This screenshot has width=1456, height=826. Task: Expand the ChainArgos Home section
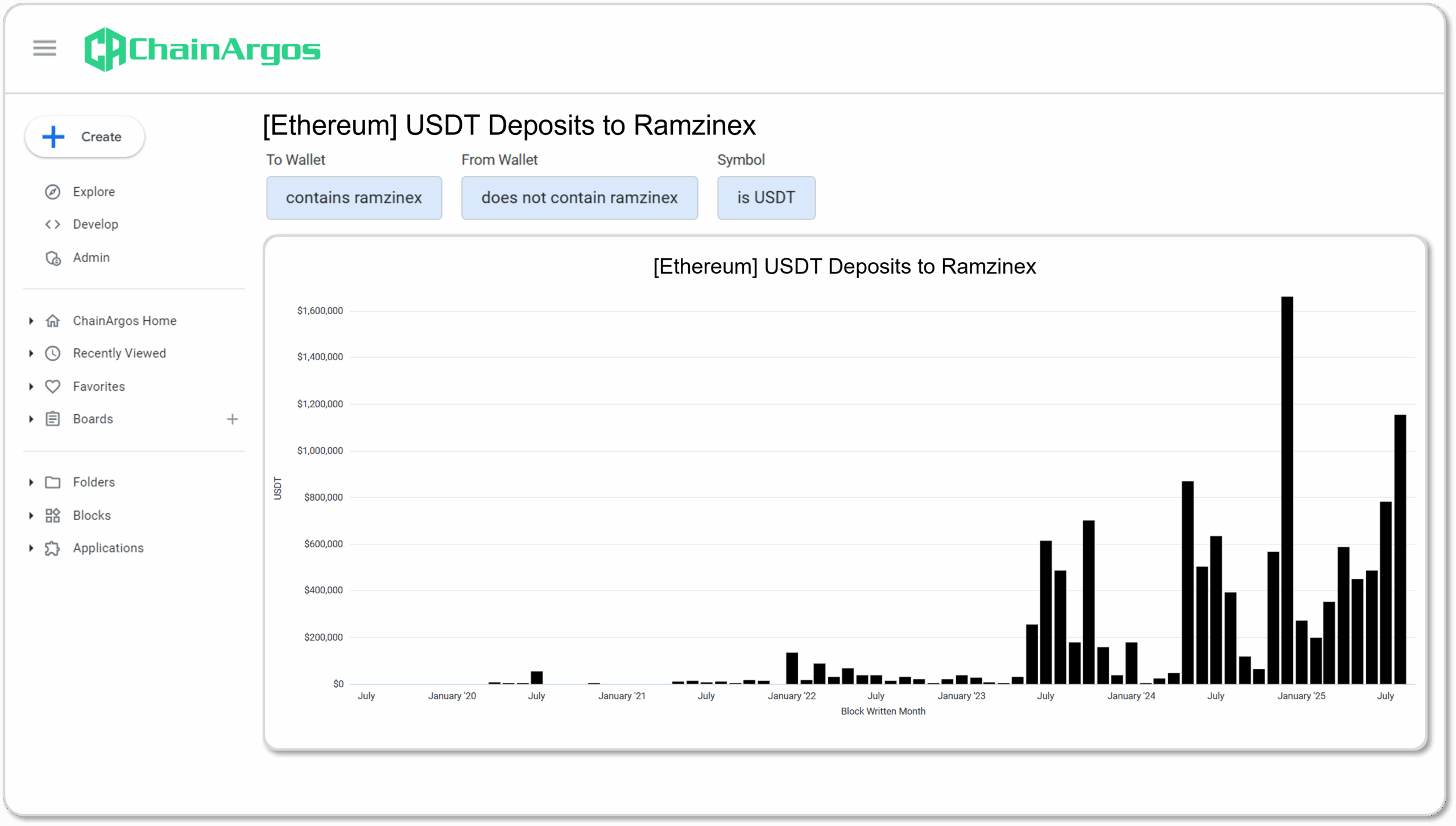[31, 321]
